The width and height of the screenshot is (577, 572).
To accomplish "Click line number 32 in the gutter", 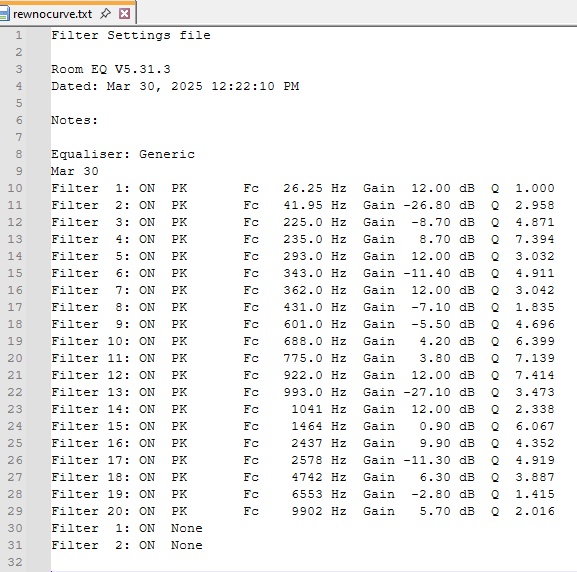I will click(x=15, y=562).
